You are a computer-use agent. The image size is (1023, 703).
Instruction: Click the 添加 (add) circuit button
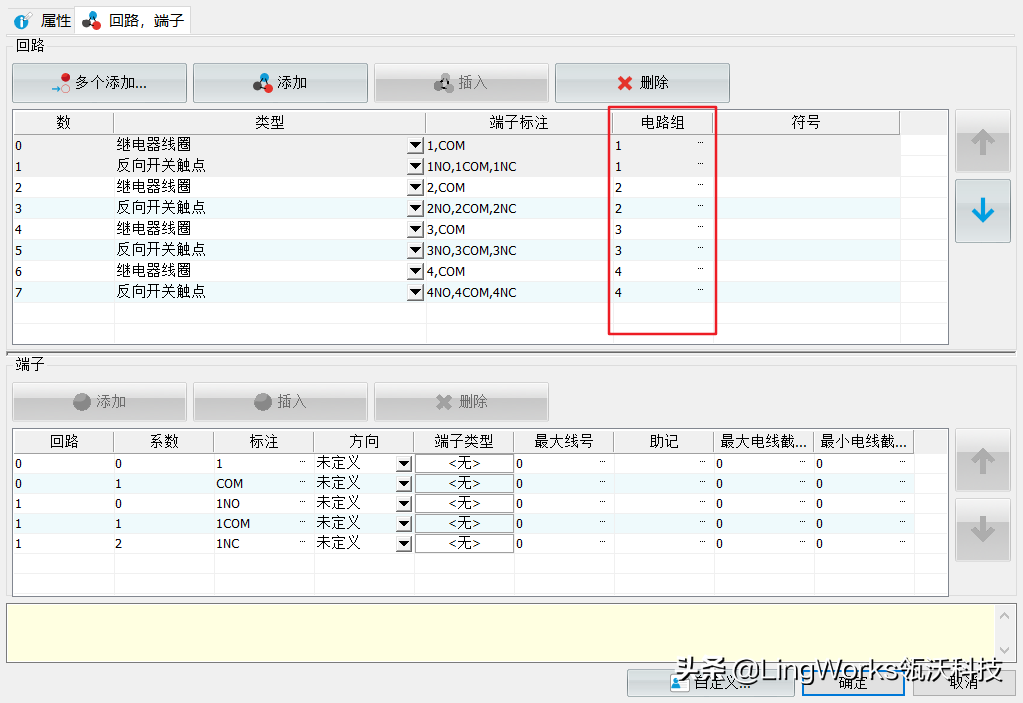tap(280, 83)
